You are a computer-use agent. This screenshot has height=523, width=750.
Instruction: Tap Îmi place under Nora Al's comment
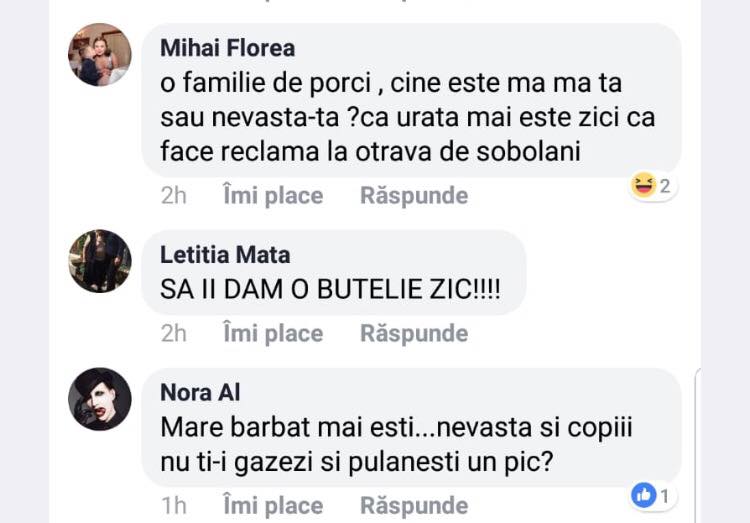[x=272, y=506]
